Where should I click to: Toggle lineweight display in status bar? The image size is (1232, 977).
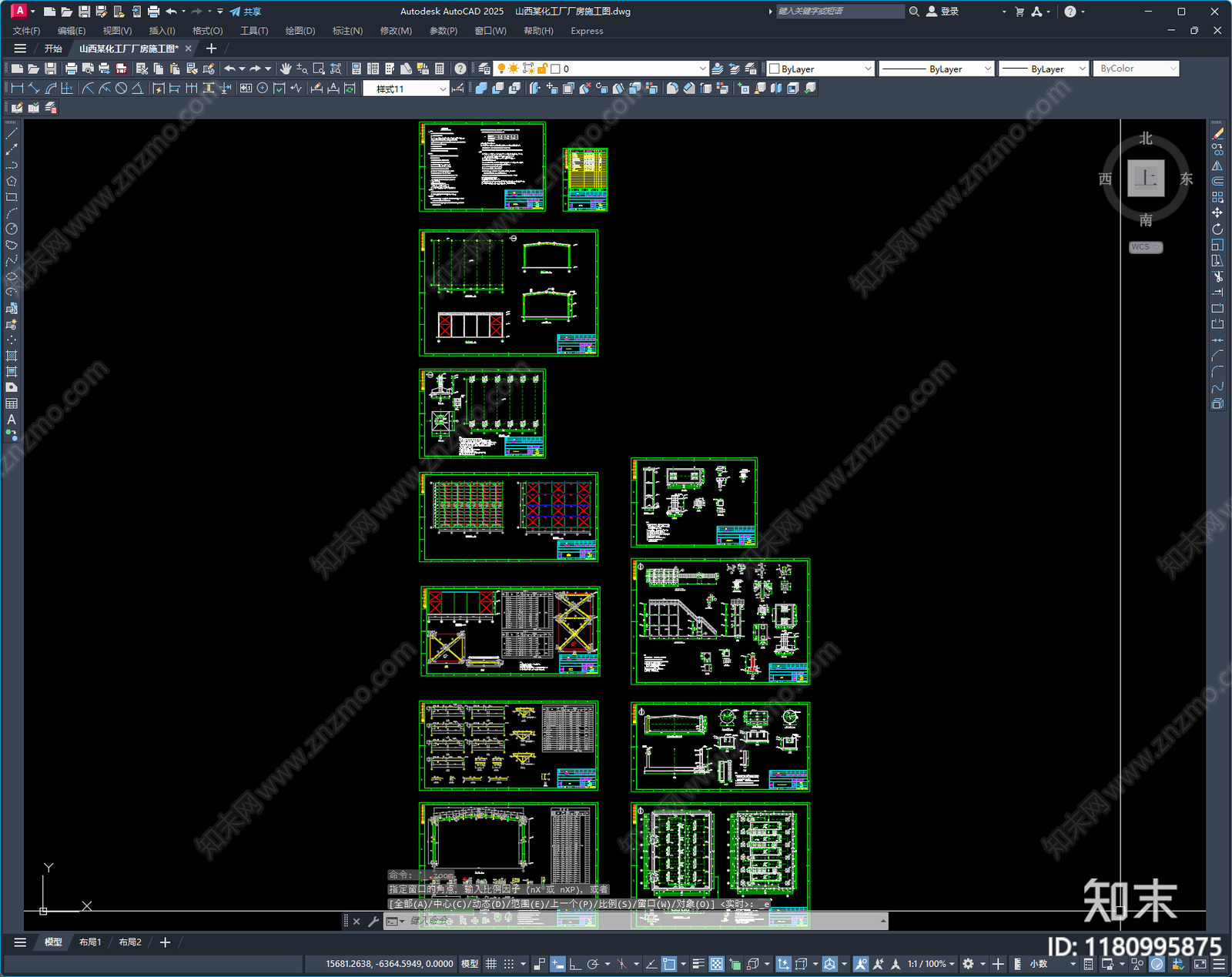pos(698,964)
